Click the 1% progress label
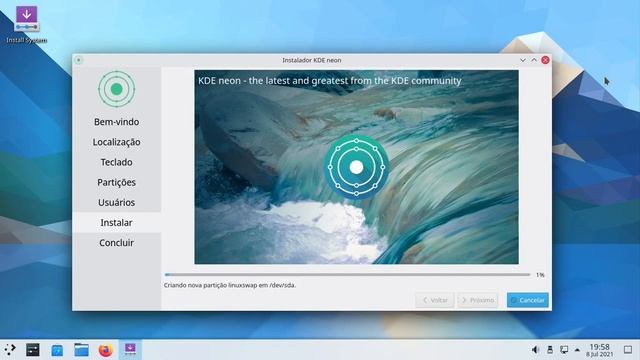640x360 pixels. (x=540, y=275)
